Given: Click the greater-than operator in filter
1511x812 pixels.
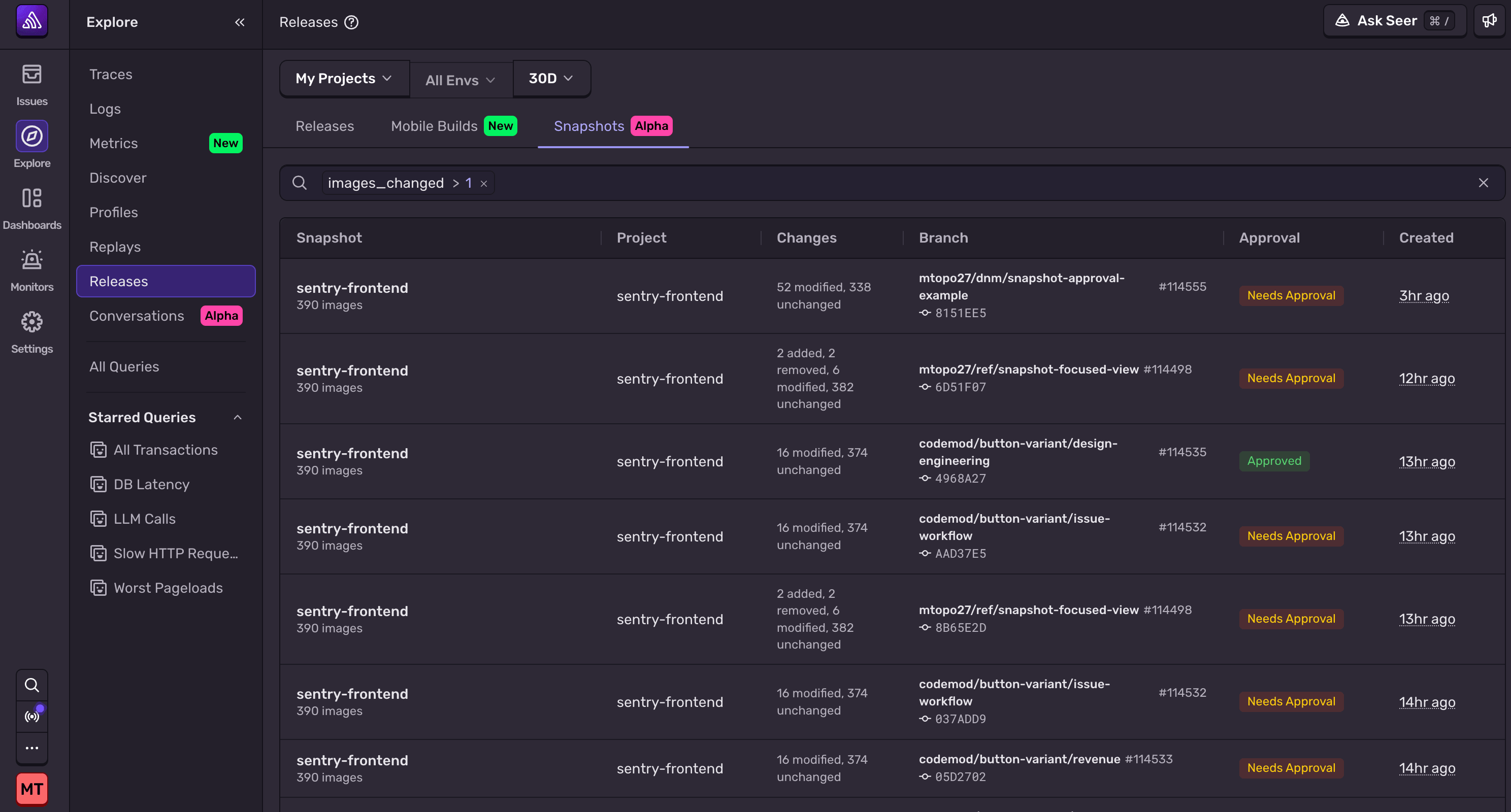Looking at the screenshot, I should pos(456,183).
